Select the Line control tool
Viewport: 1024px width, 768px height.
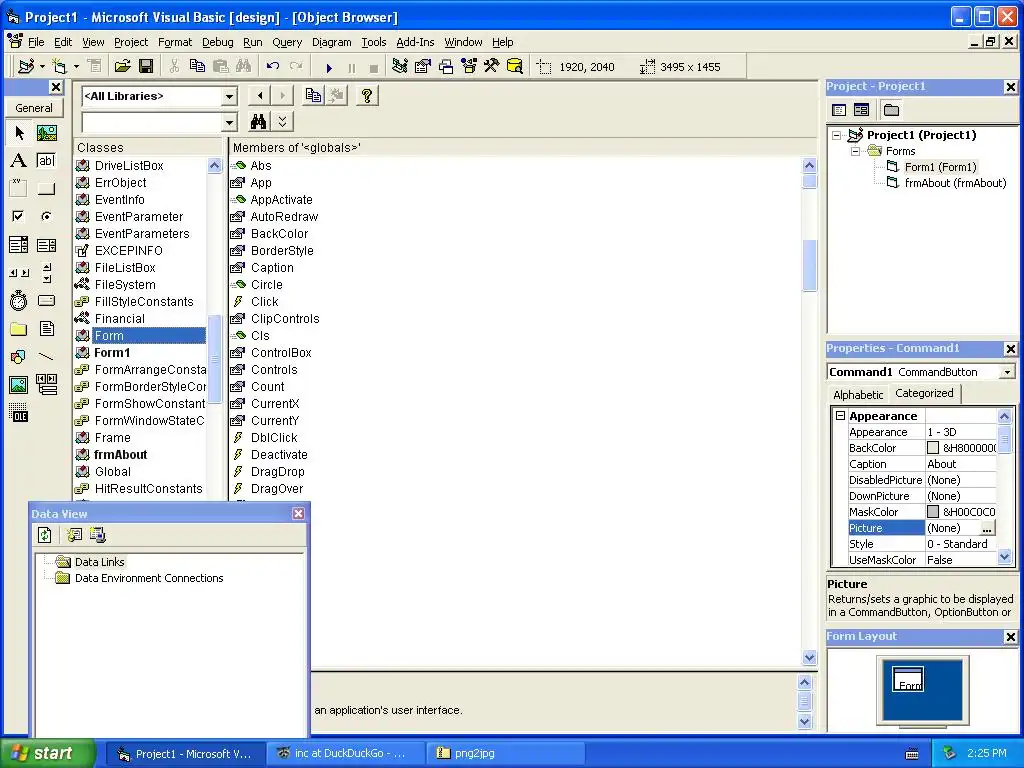46,357
